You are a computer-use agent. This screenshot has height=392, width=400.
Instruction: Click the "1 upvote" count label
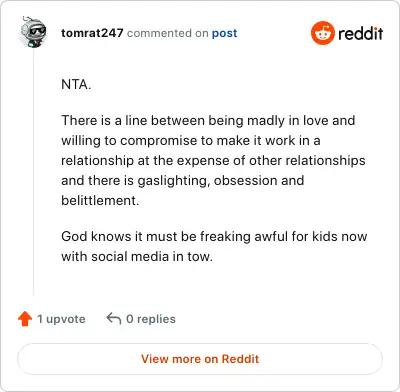coord(61,319)
